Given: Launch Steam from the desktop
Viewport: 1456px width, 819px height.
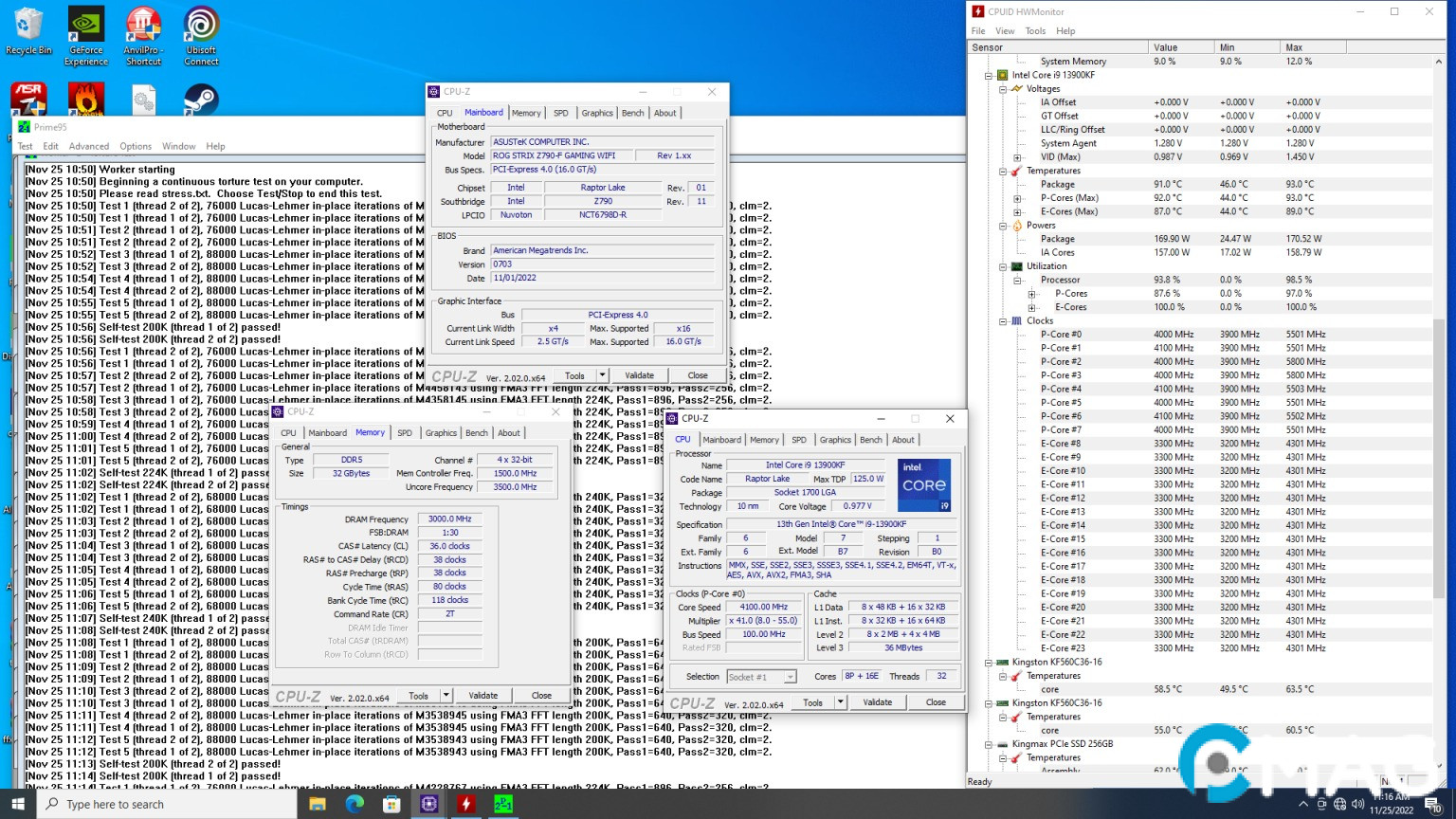Looking at the screenshot, I should [201, 100].
